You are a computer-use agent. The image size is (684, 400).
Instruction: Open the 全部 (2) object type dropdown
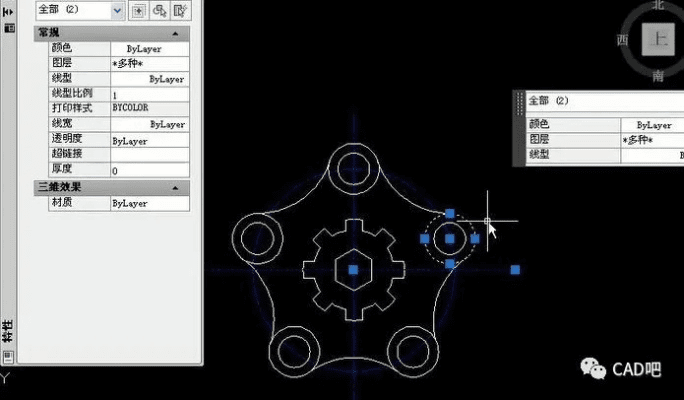118,11
